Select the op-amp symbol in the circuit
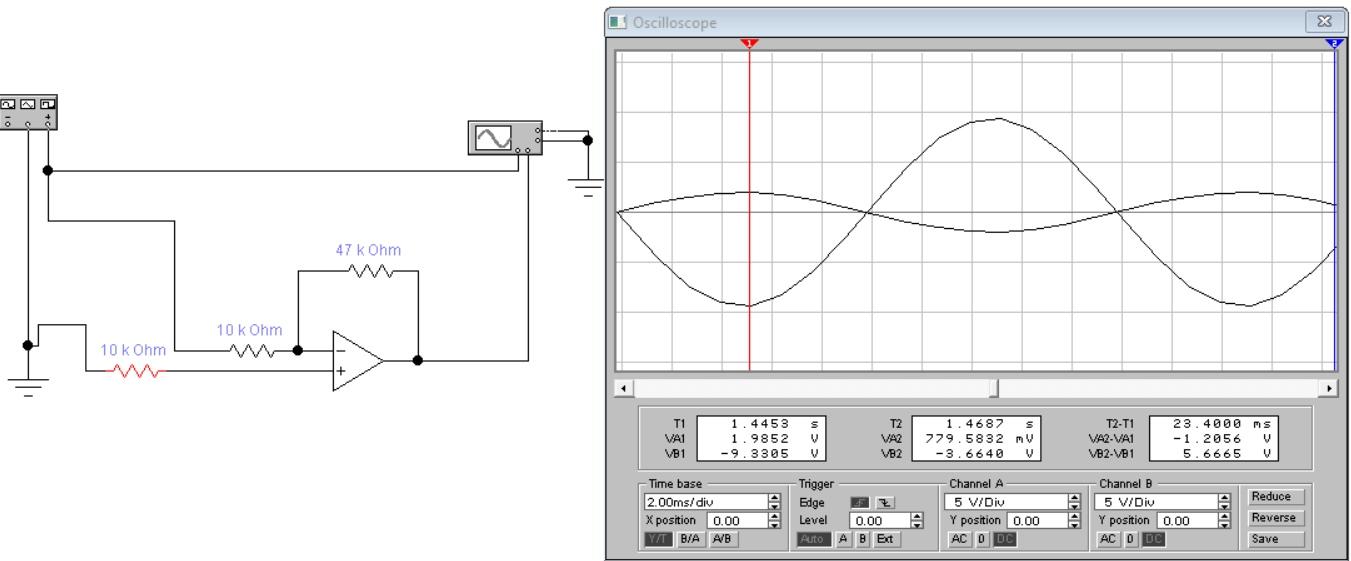The height and width of the screenshot is (561, 1351). 358,360
